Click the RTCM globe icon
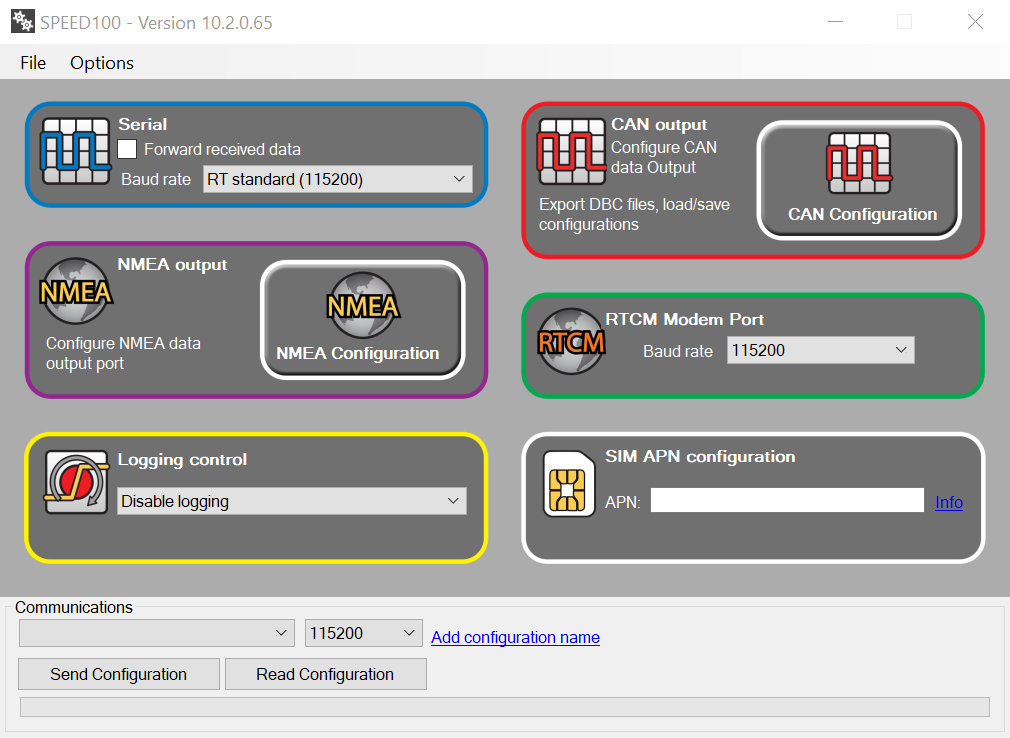This screenshot has height=738, width=1010. pyautogui.click(x=572, y=342)
